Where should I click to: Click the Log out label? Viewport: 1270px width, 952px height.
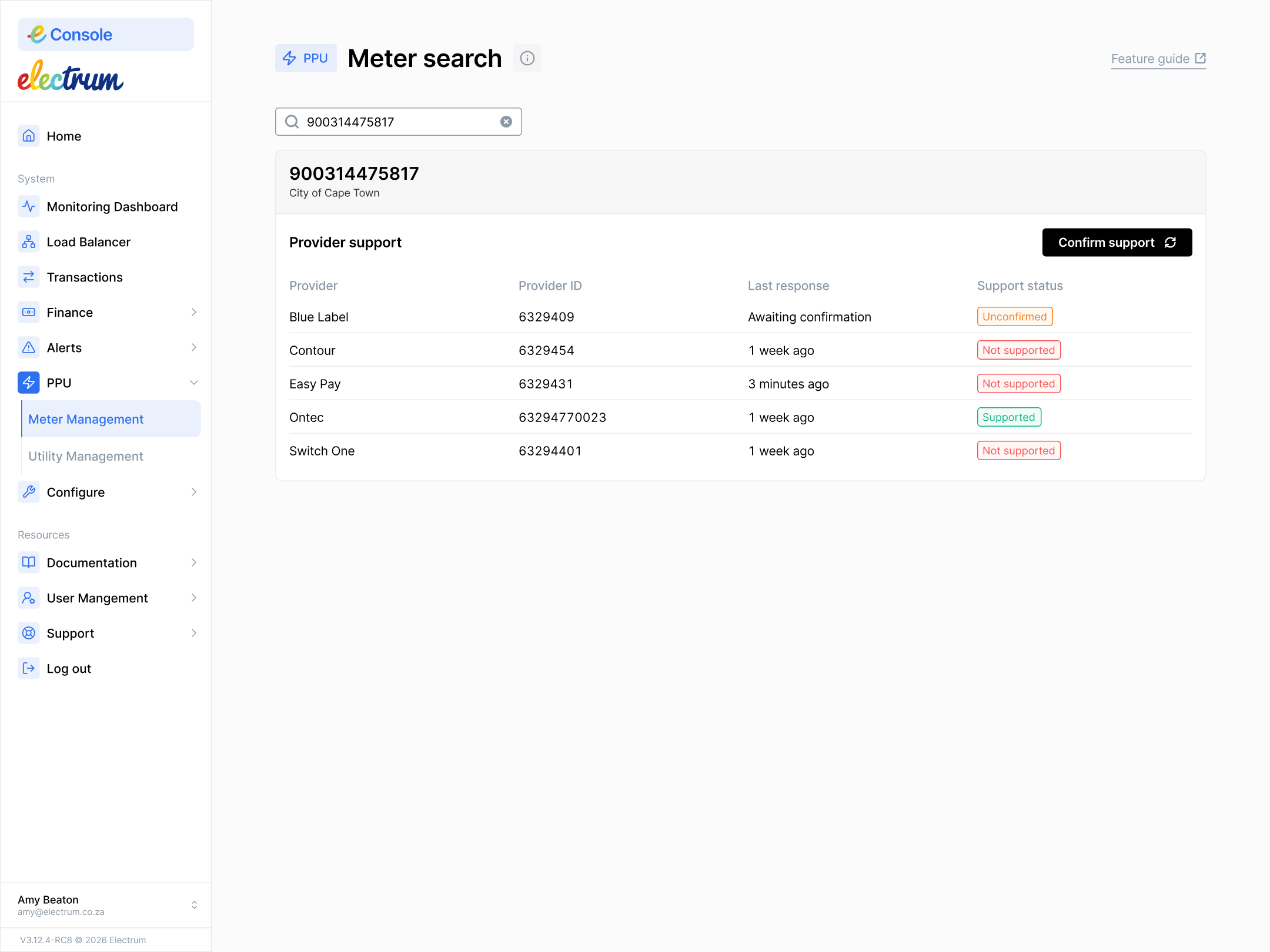point(69,668)
